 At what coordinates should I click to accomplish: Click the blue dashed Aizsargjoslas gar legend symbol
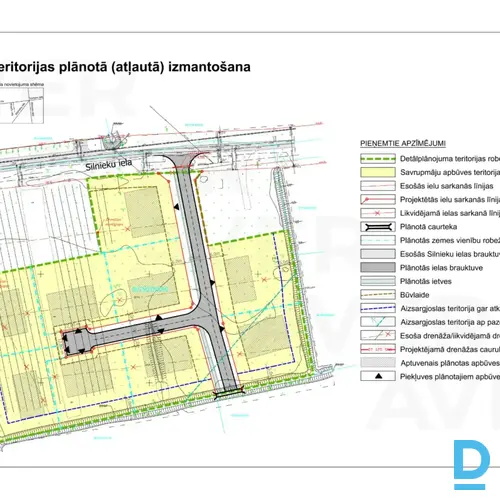(378, 309)
